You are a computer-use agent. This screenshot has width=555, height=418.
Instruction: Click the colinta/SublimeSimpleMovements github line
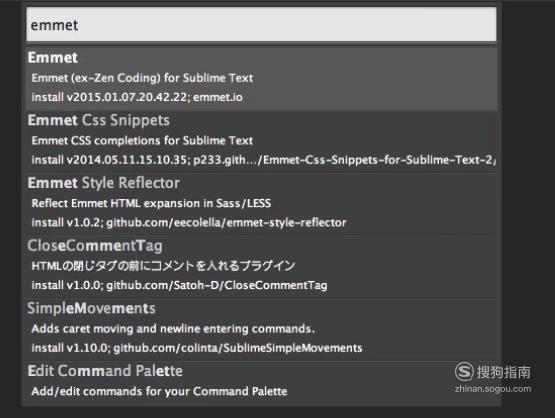[197, 348]
